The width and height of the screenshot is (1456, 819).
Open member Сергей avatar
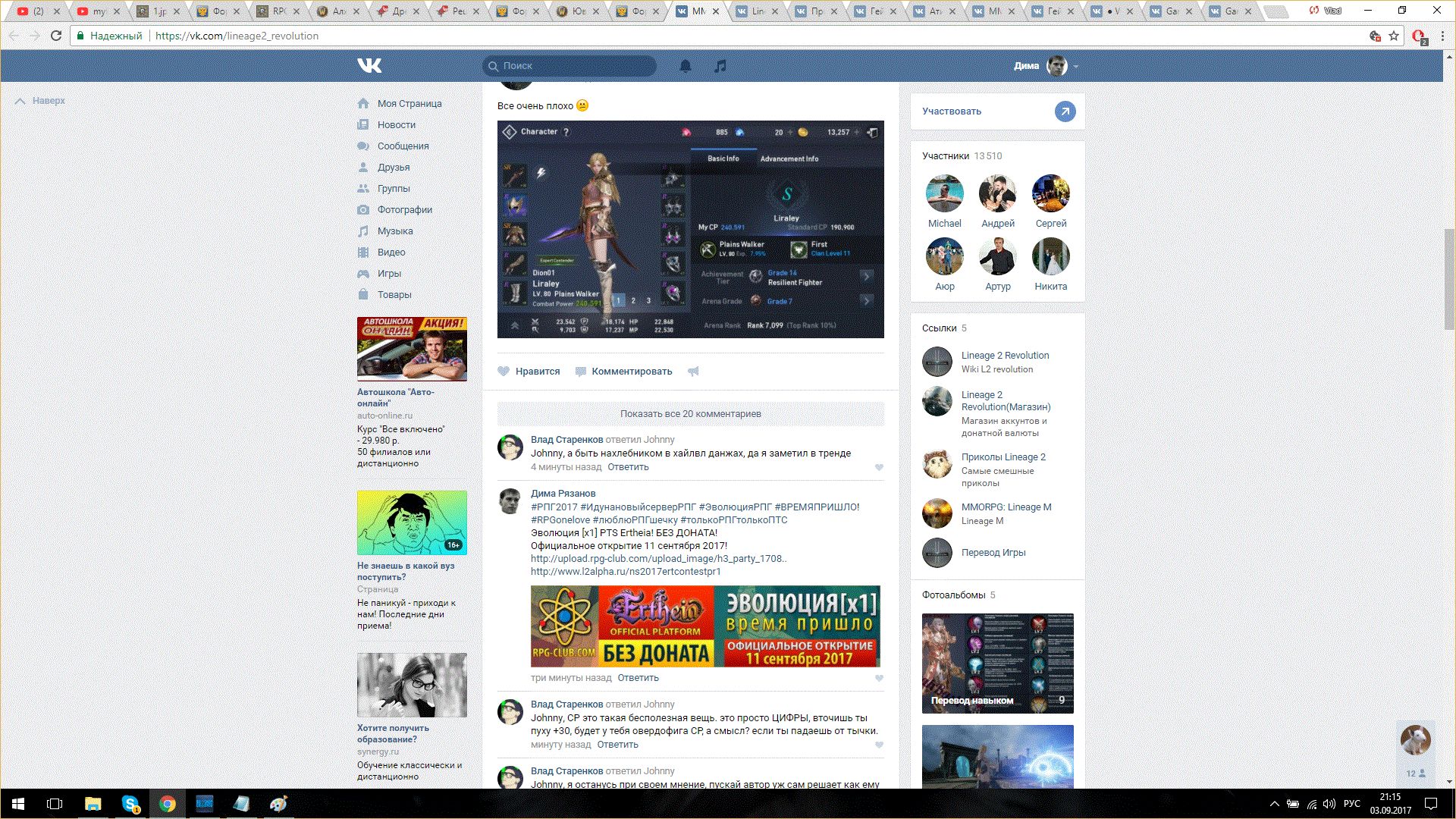coord(1050,193)
